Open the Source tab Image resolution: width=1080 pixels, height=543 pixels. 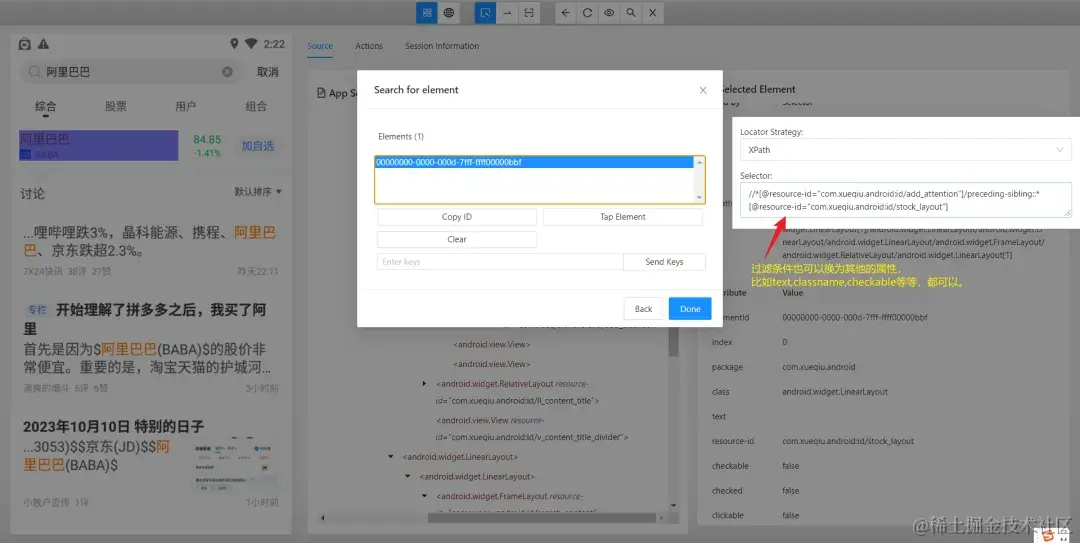[320, 46]
